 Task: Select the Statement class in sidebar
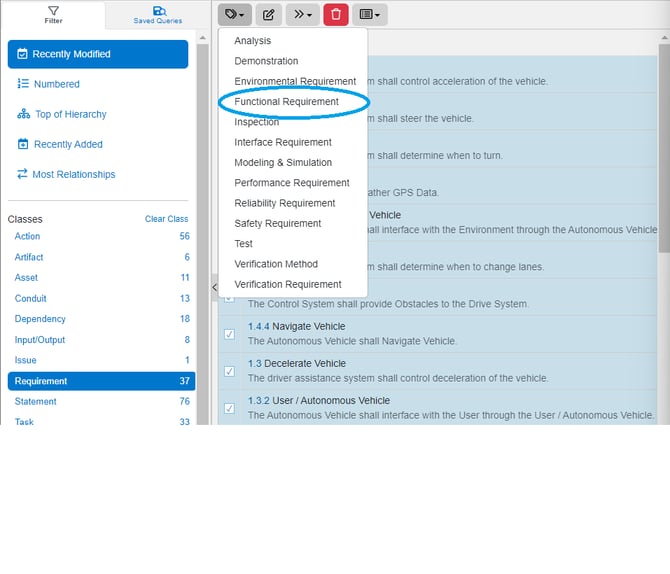pos(36,401)
